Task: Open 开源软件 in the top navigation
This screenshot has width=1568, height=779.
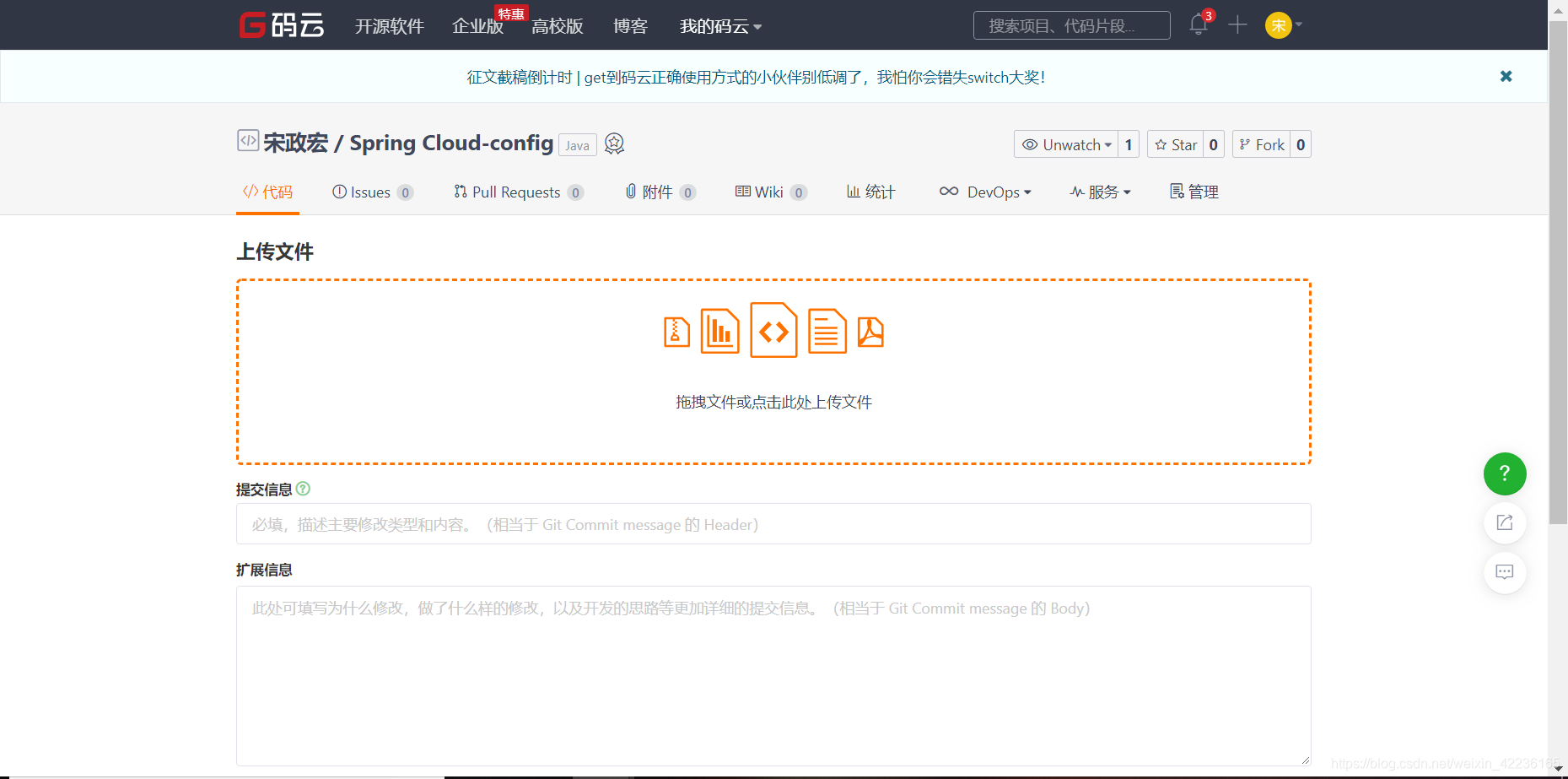Action: [x=389, y=26]
